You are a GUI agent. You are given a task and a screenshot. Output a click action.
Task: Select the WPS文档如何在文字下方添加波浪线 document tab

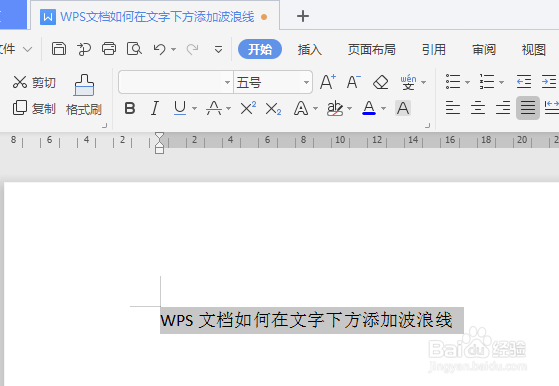point(155,16)
